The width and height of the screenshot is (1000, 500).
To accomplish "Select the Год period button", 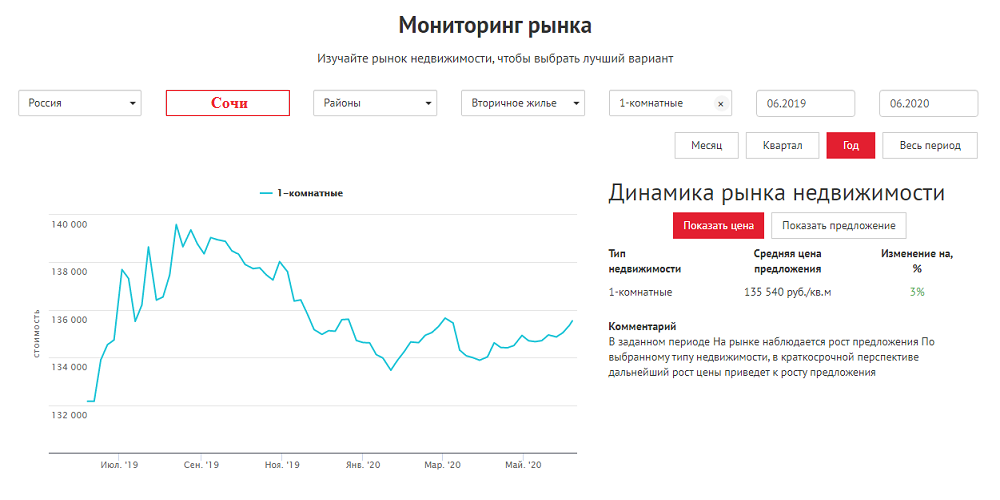I will click(850, 145).
